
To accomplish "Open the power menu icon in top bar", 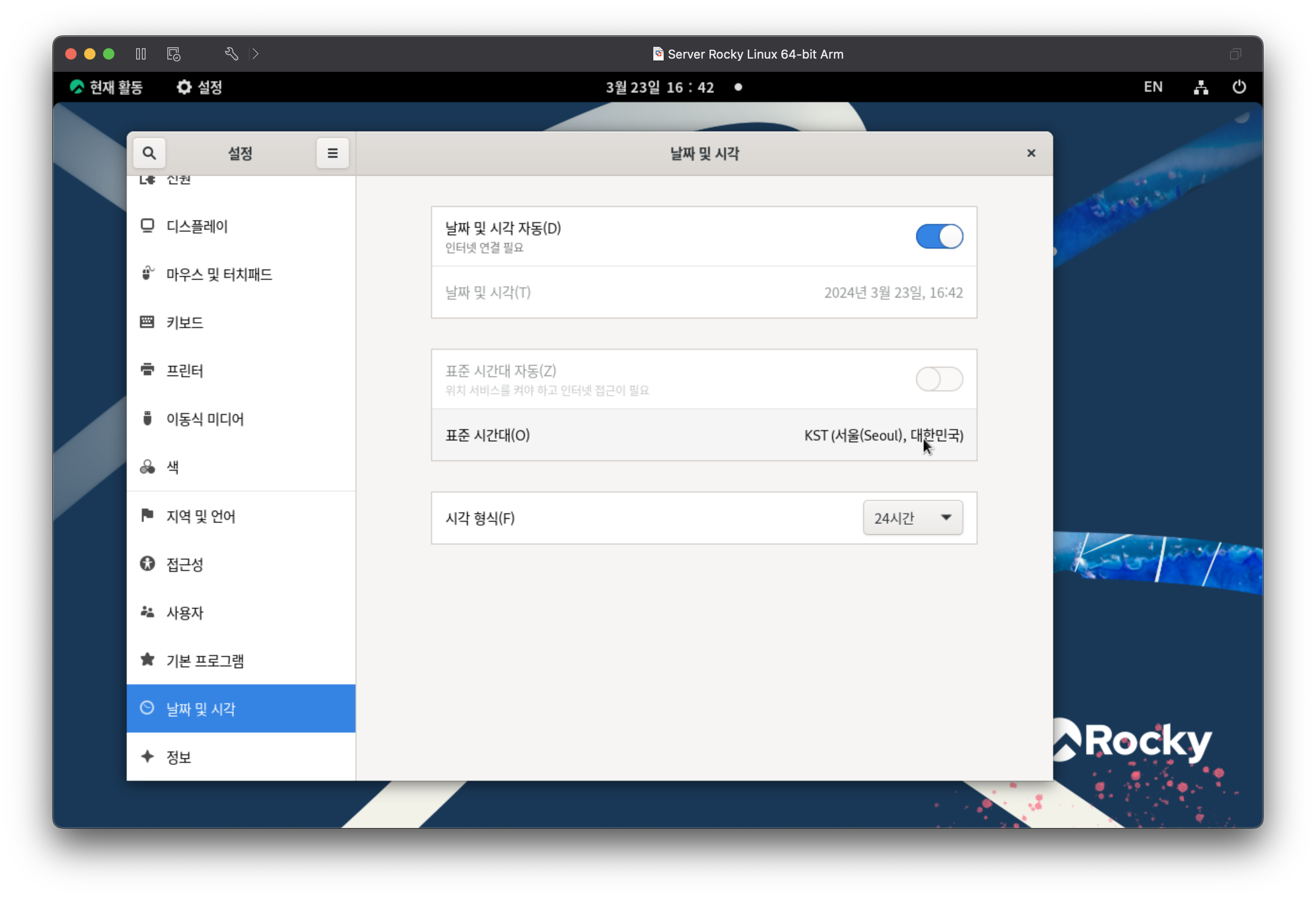I will pyautogui.click(x=1238, y=86).
